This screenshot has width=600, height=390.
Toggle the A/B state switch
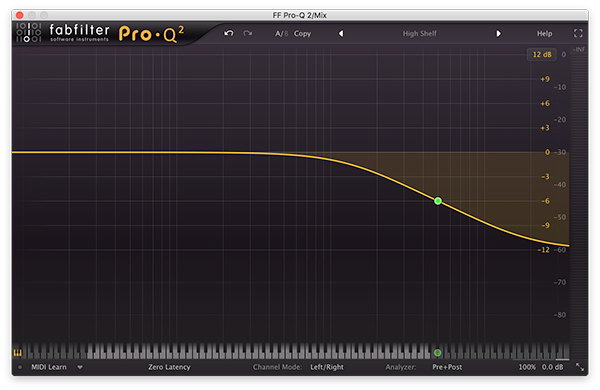tap(281, 34)
